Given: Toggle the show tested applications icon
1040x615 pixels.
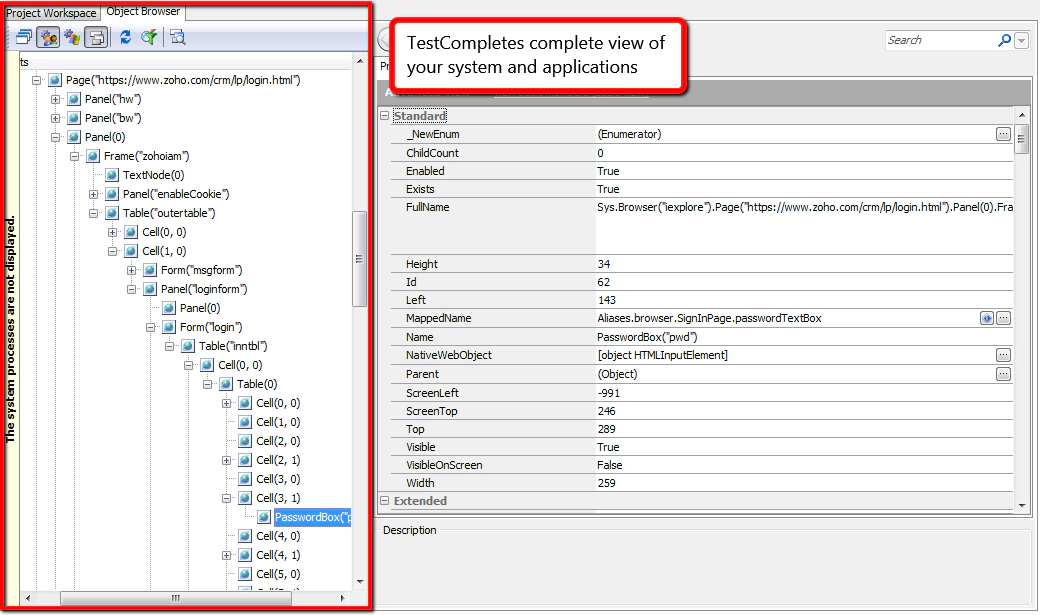Looking at the screenshot, I should 70,36.
